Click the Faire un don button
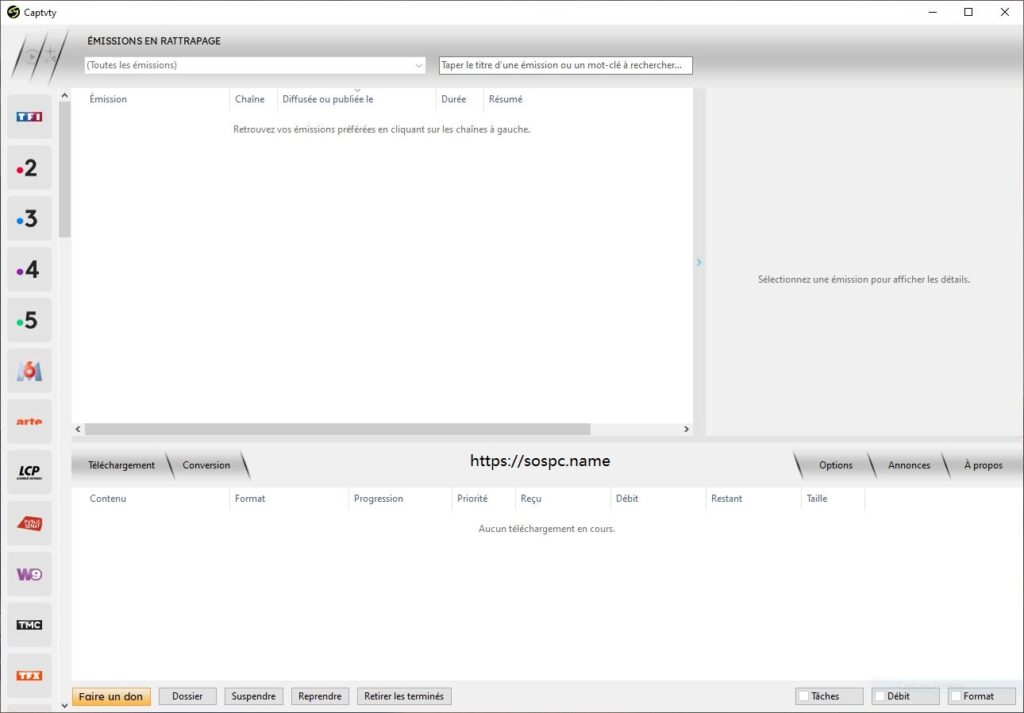This screenshot has width=1024, height=713. (111, 697)
